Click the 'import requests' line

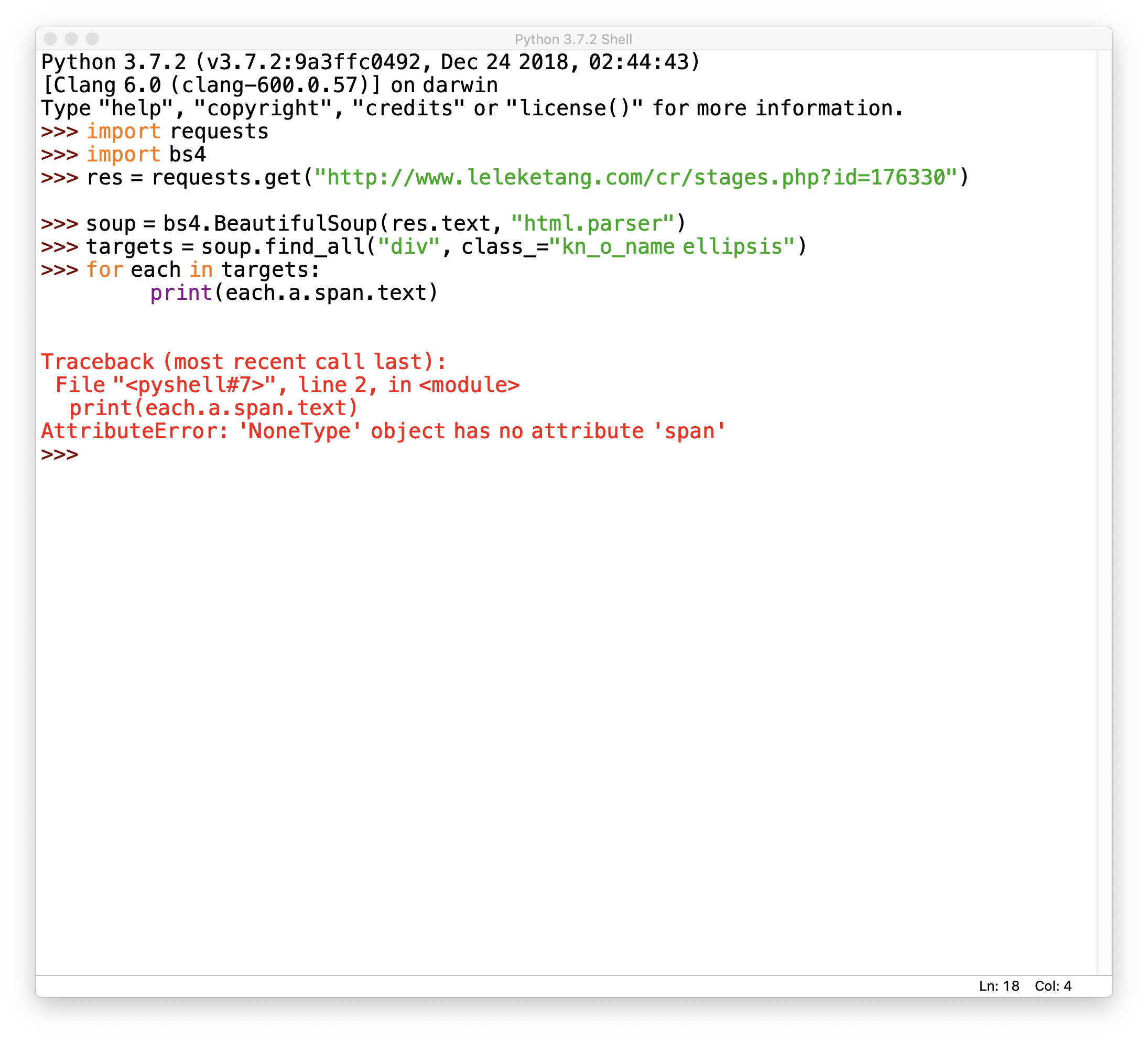point(177,132)
